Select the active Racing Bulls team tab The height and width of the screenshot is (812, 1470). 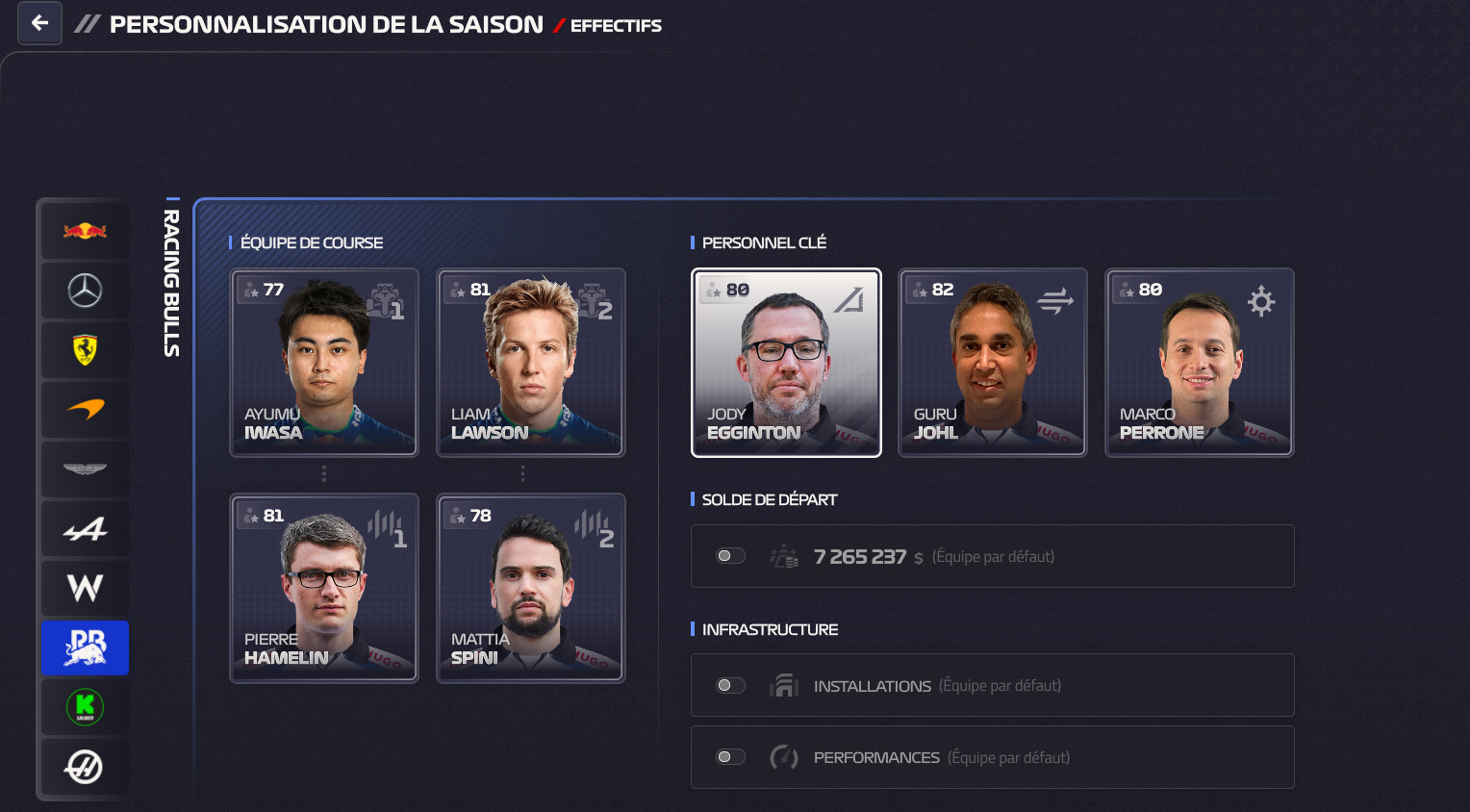pyautogui.click(x=85, y=647)
